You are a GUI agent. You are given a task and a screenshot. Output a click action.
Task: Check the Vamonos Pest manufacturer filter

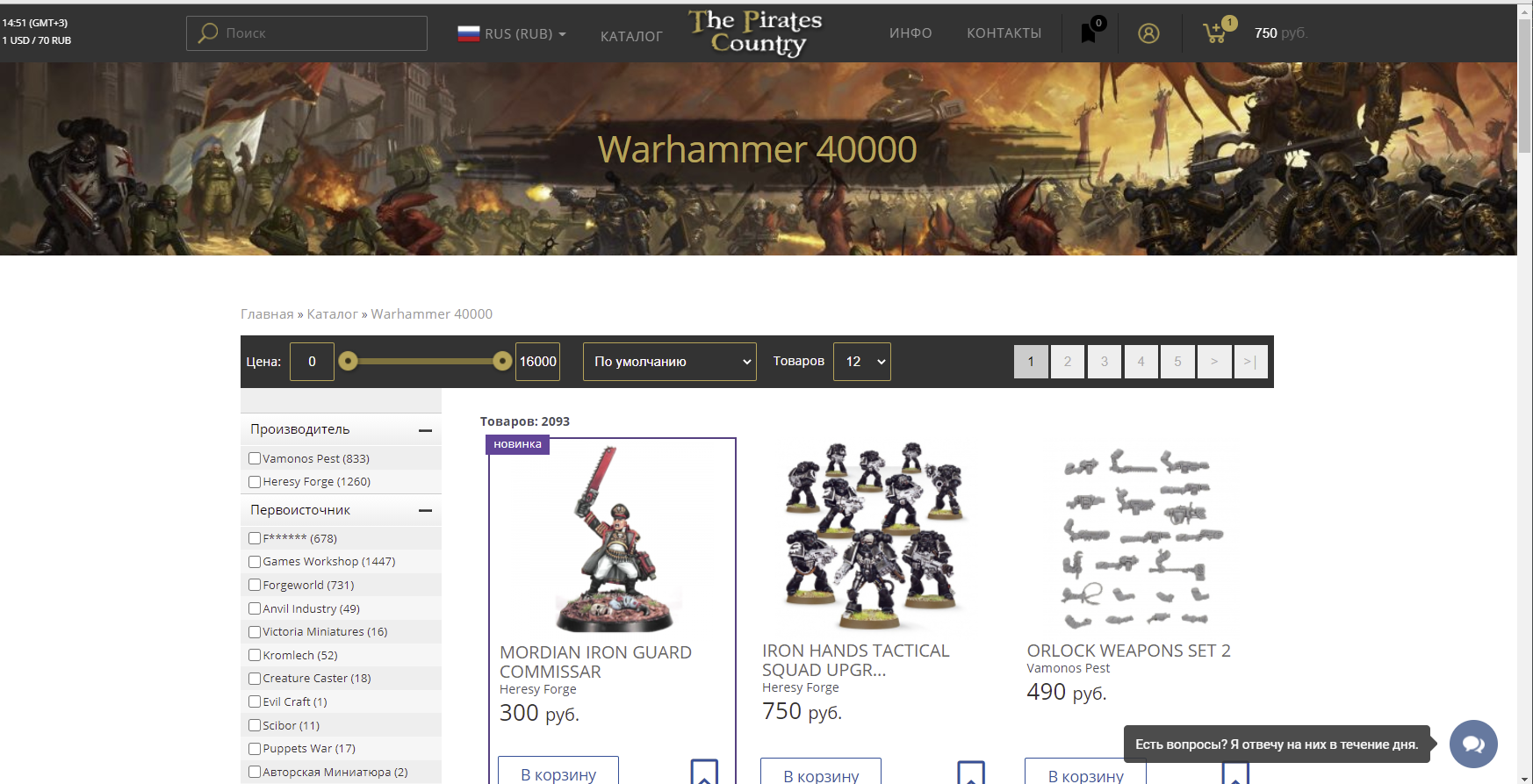[x=255, y=458]
